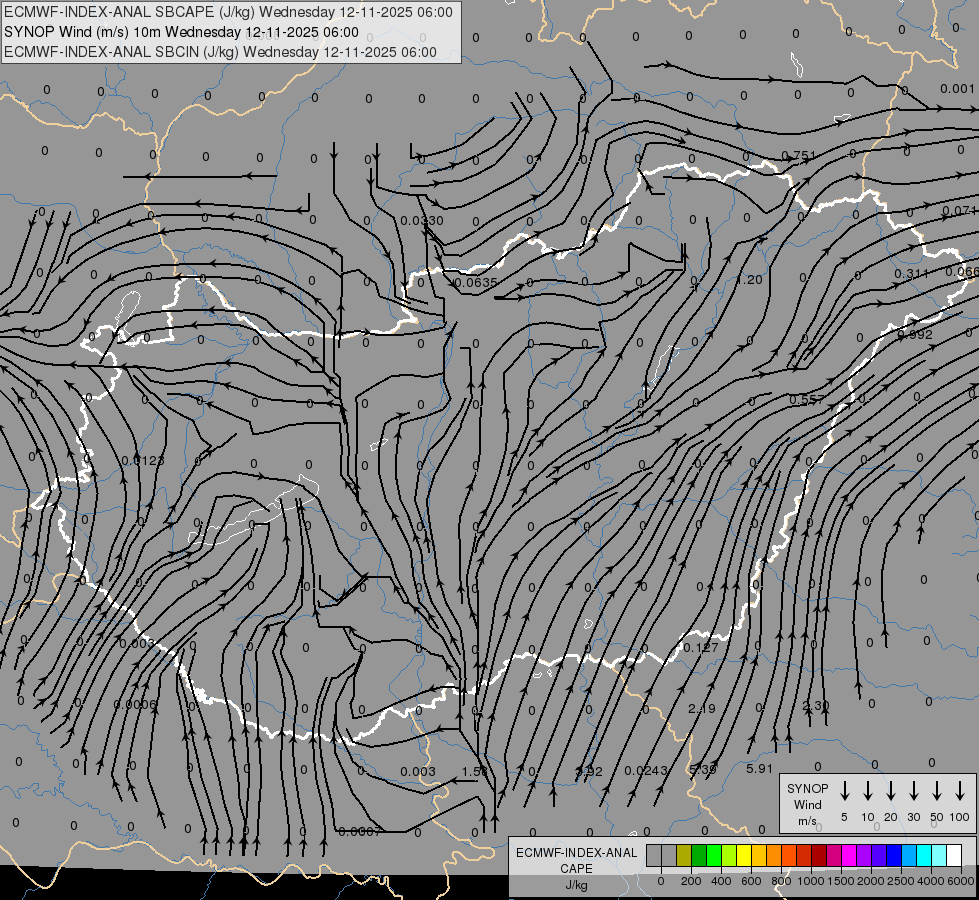Click the 2500 tick label in the CAPE legend

[x=901, y=881]
